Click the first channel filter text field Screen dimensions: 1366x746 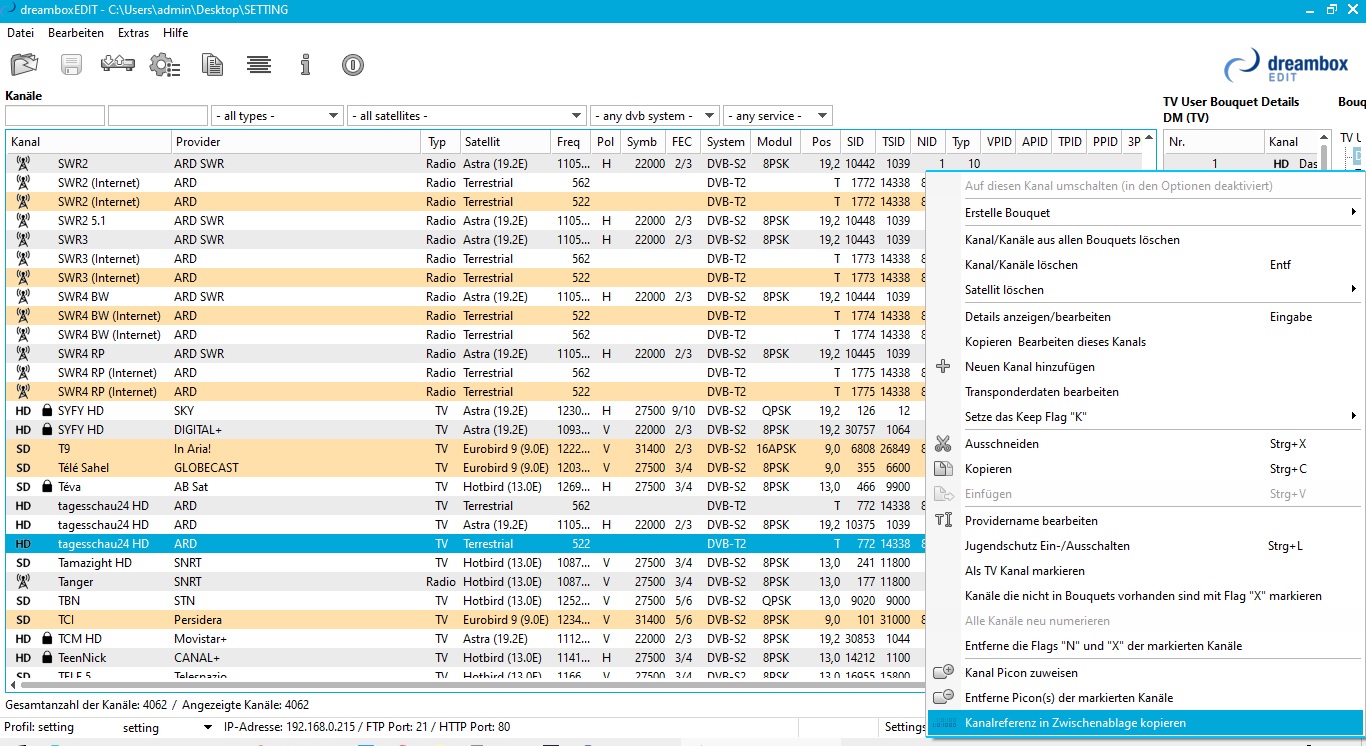(x=55, y=116)
